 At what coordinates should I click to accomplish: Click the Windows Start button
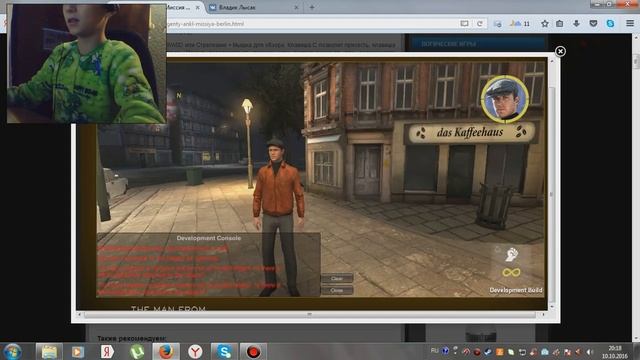pos(12,351)
